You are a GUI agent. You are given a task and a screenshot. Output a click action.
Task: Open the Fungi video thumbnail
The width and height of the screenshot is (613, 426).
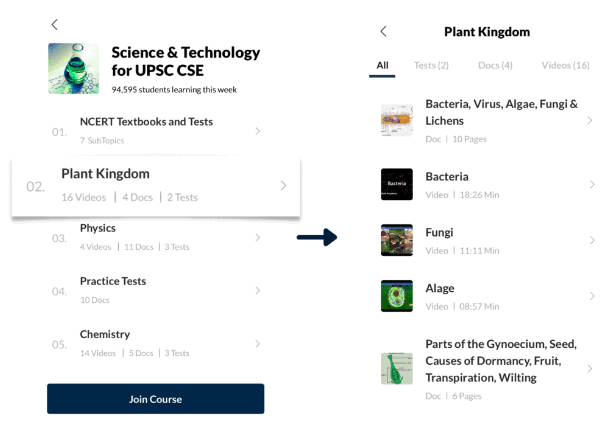pos(397,240)
